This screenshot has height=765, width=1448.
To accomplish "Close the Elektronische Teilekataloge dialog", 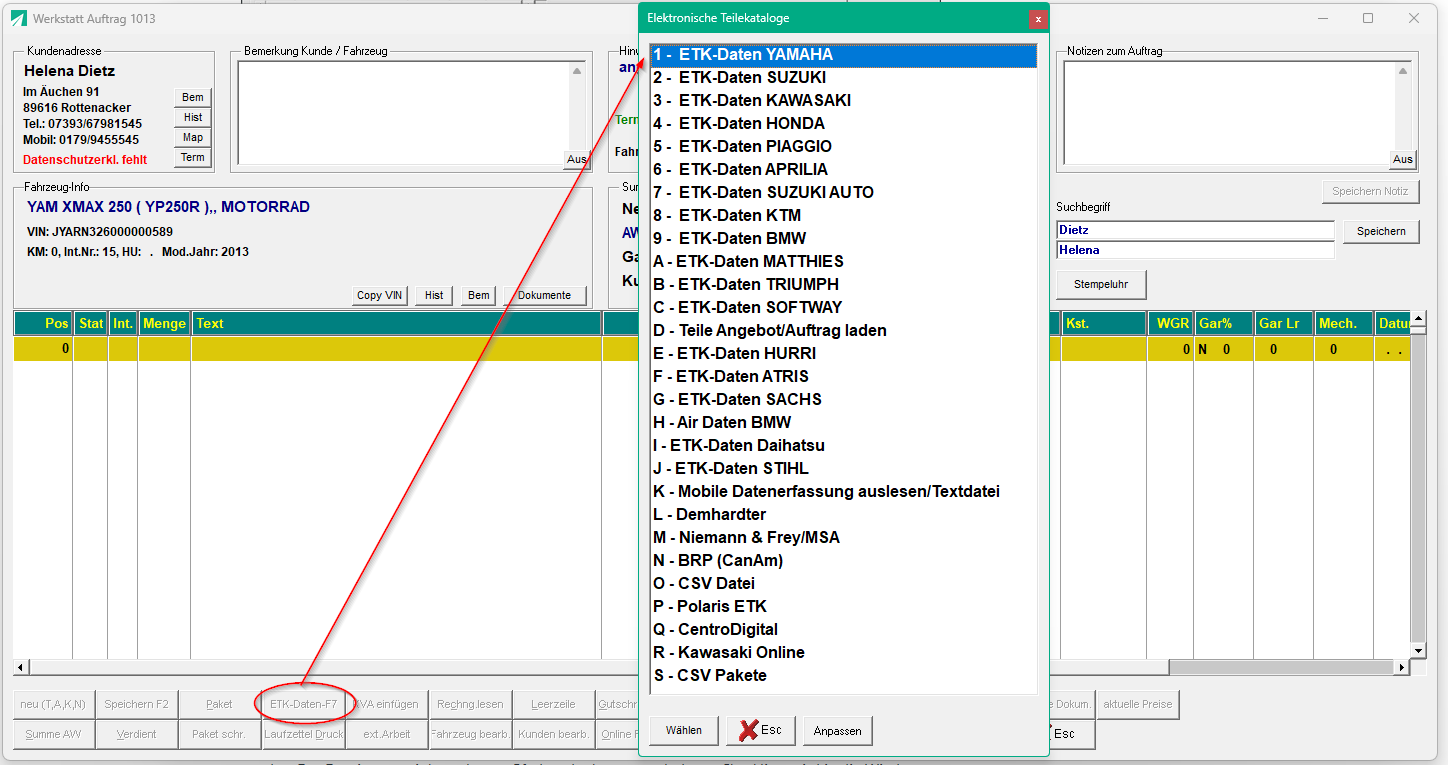I will point(1038,19).
